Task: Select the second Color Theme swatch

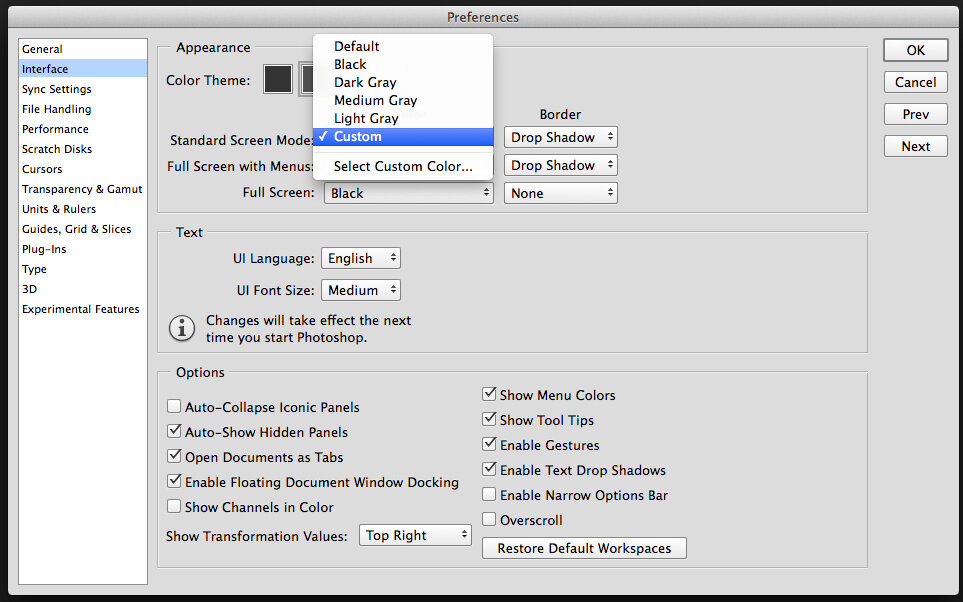Action: tap(306, 79)
